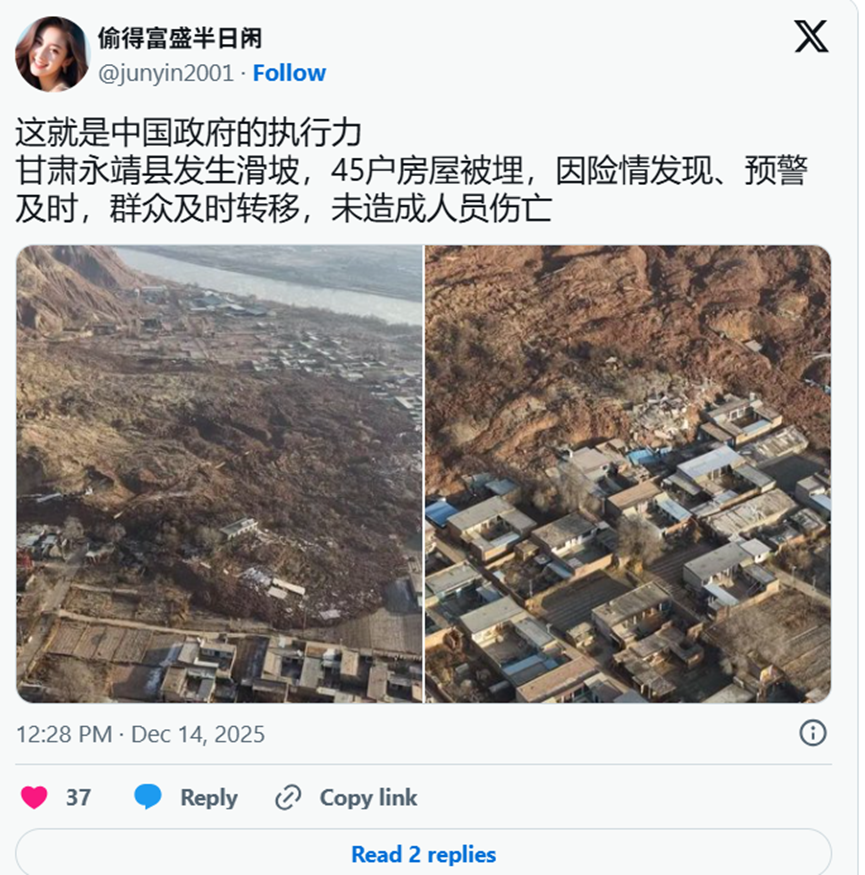Open the info circle icon beside the date
Viewport: 865px width, 875px height.
pos(813,733)
